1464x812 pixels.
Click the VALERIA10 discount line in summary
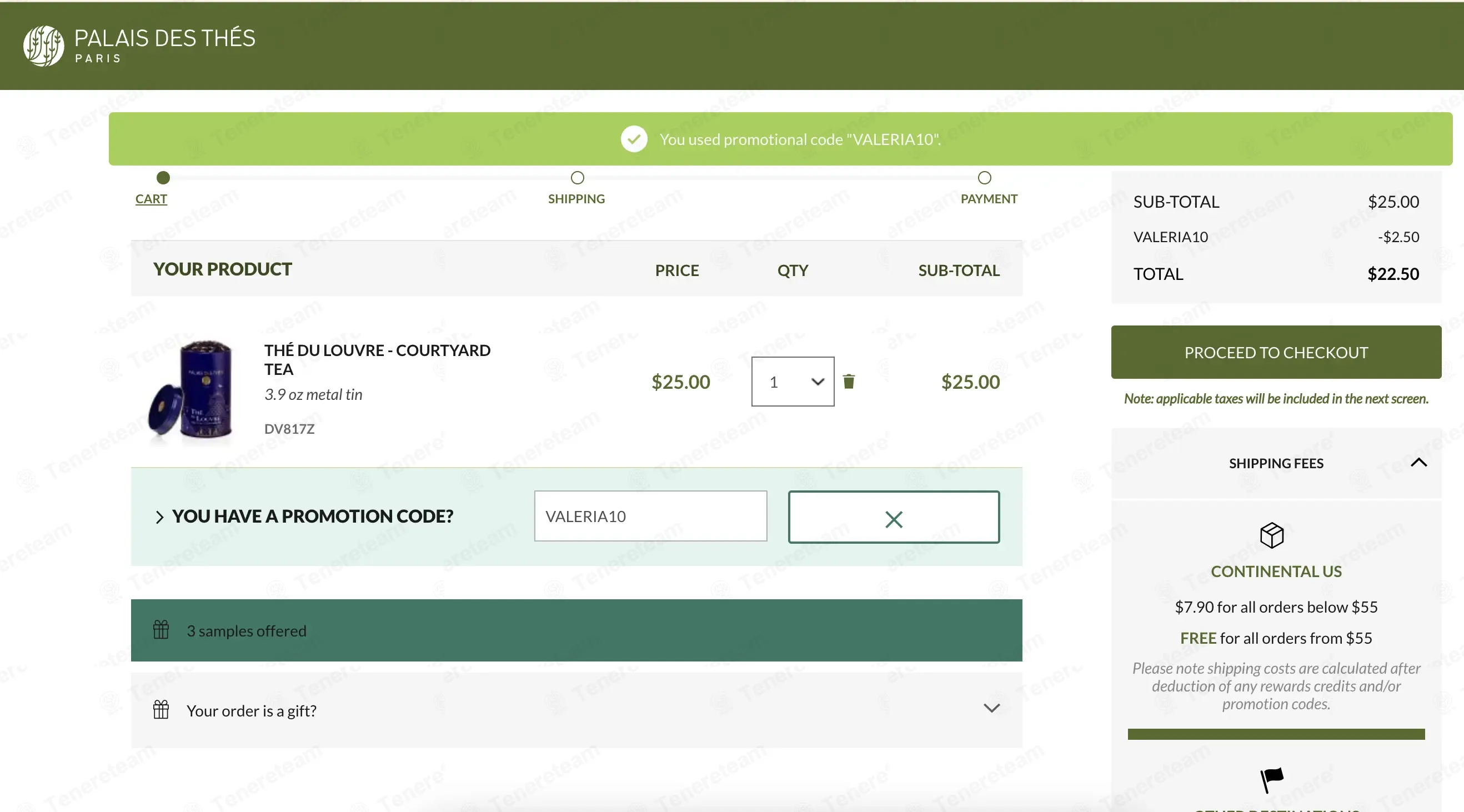[x=1276, y=237]
